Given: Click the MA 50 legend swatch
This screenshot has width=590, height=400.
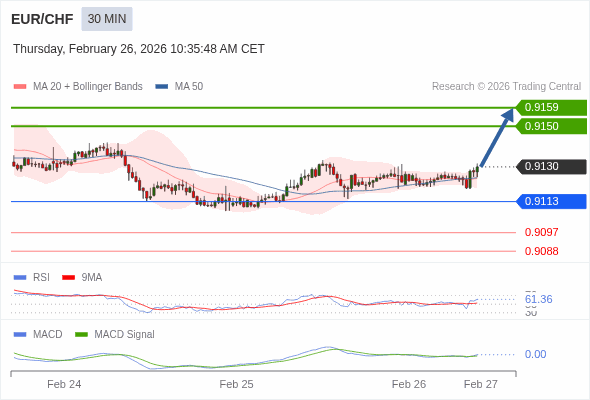Looking at the screenshot, I should click(162, 87).
